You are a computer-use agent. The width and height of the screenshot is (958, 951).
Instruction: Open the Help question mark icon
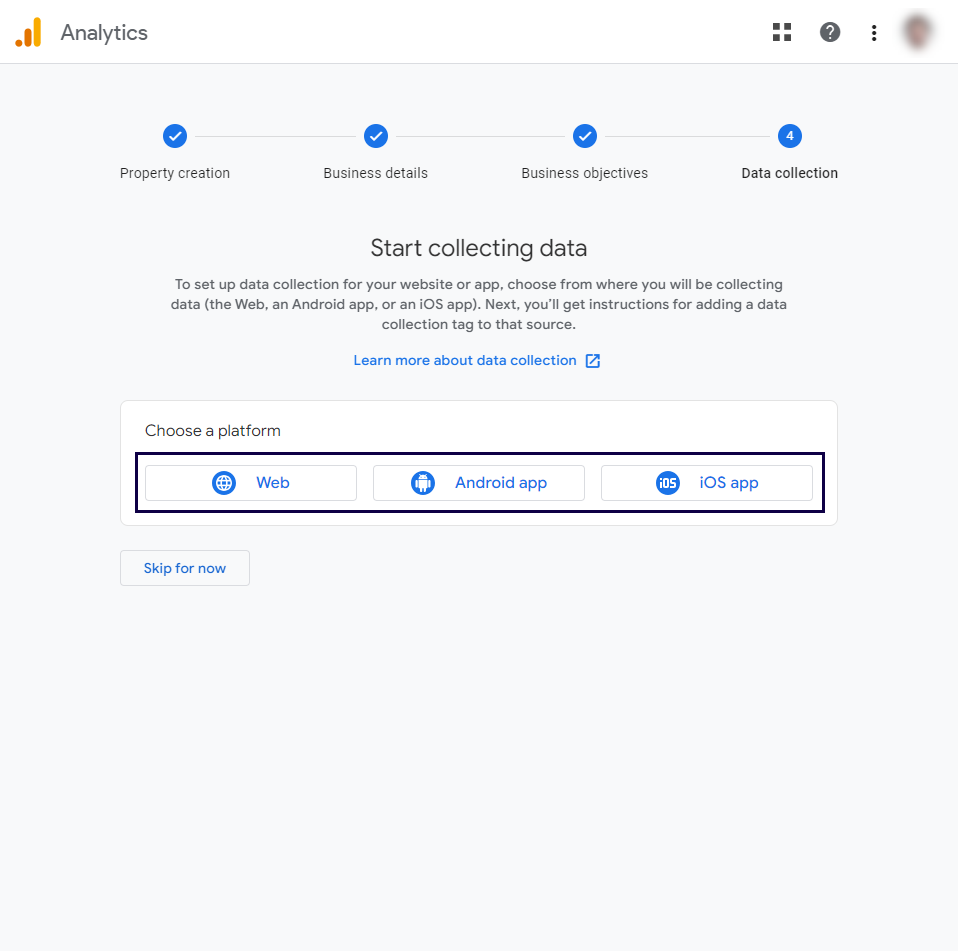point(830,33)
